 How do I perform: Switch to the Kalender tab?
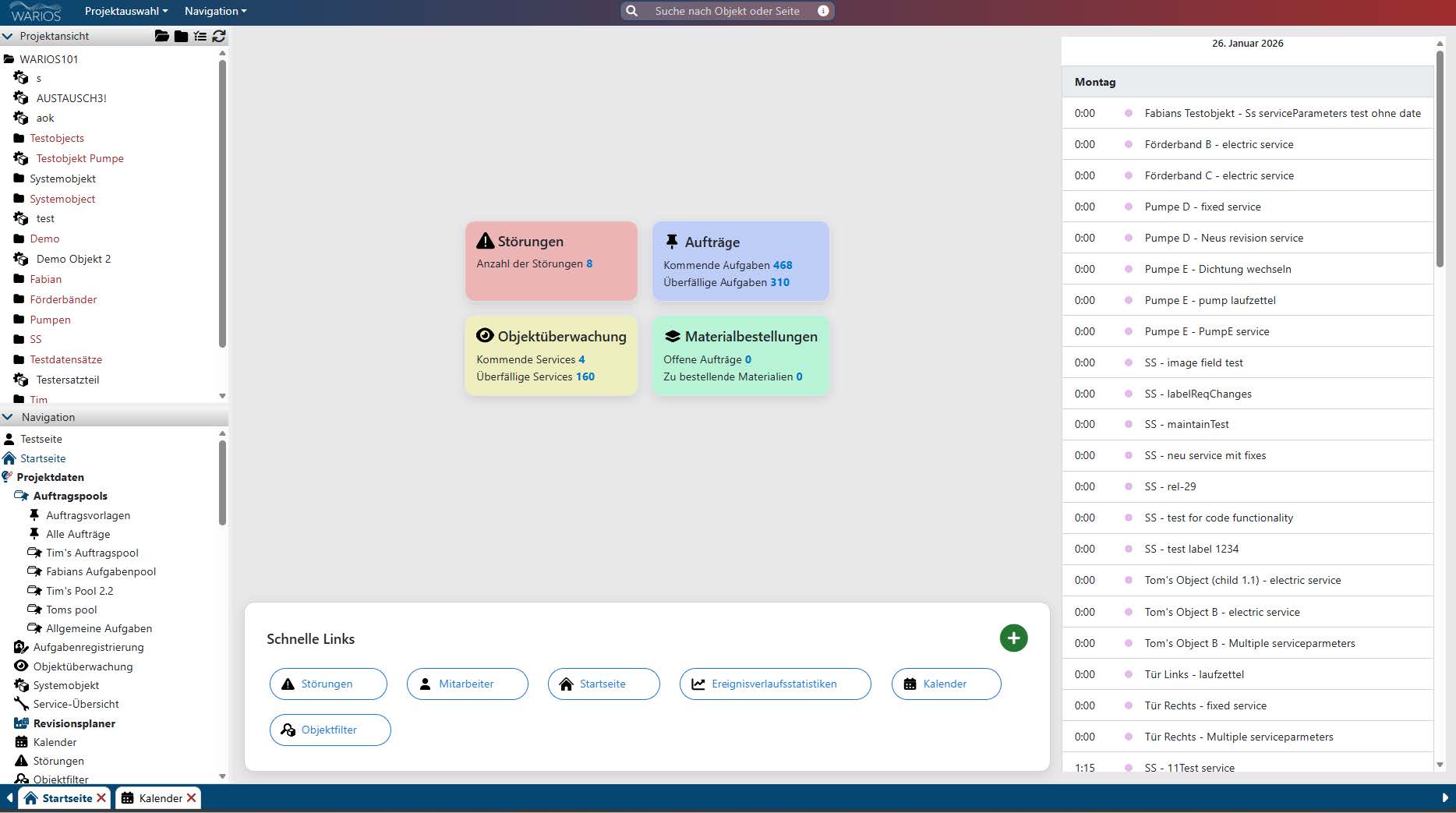point(160,798)
